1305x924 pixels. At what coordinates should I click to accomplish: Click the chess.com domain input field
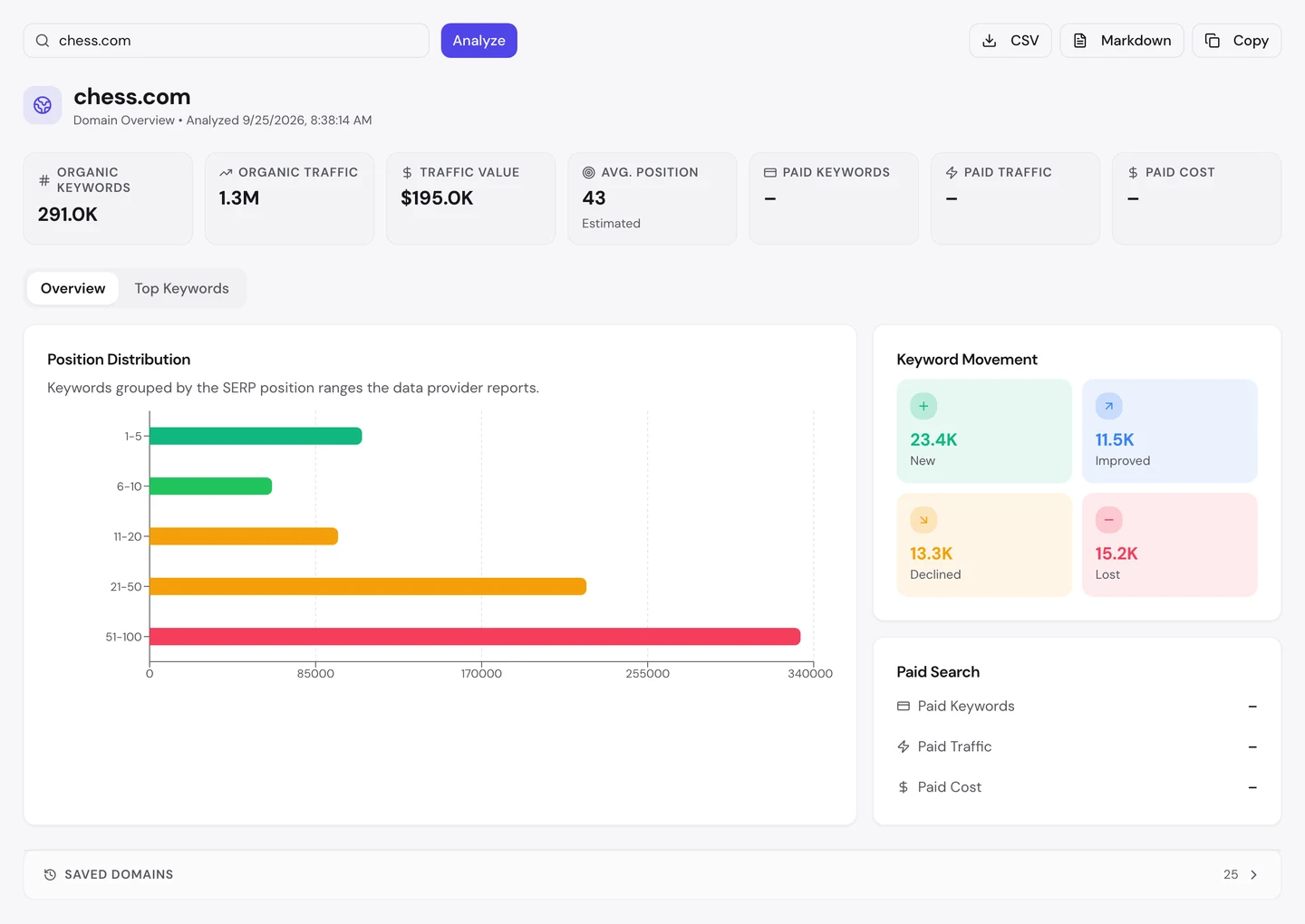pos(226,41)
